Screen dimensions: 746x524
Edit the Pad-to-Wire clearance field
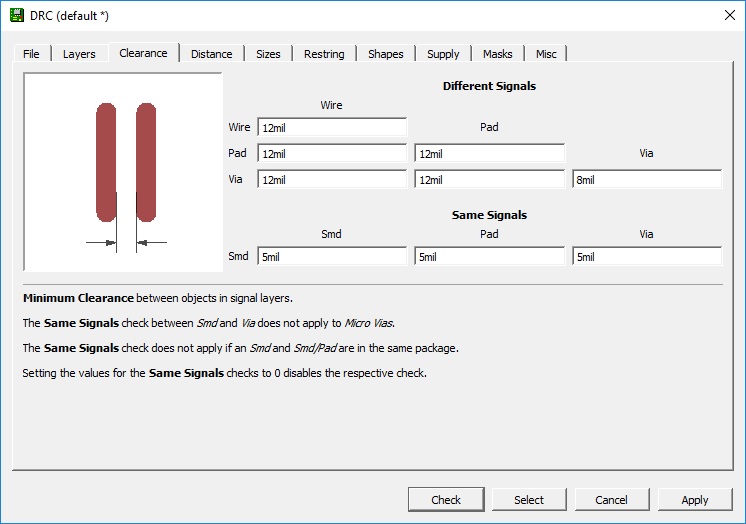coord(332,154)
